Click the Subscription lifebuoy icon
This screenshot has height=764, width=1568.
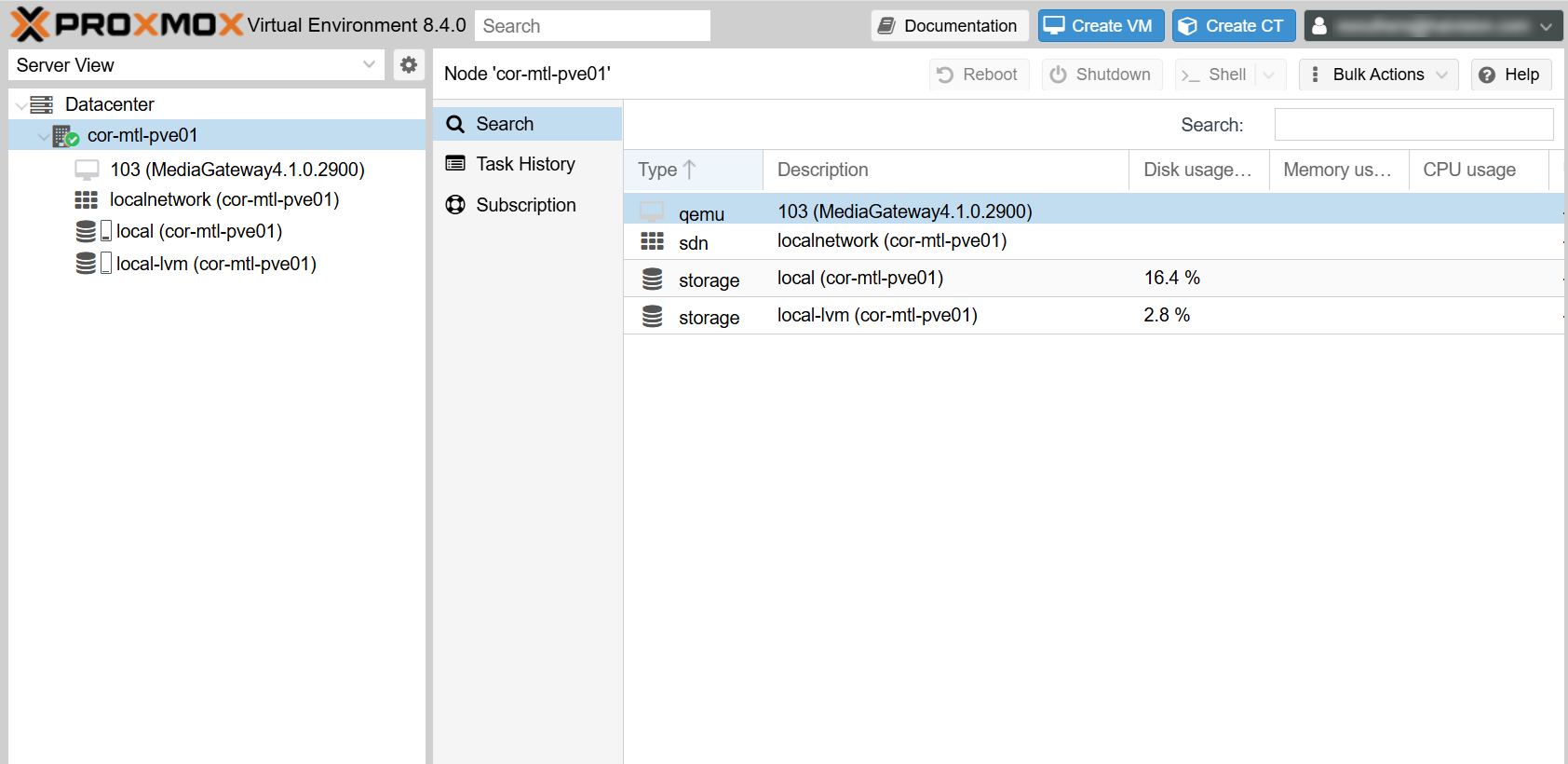click(x=455, y=205)
